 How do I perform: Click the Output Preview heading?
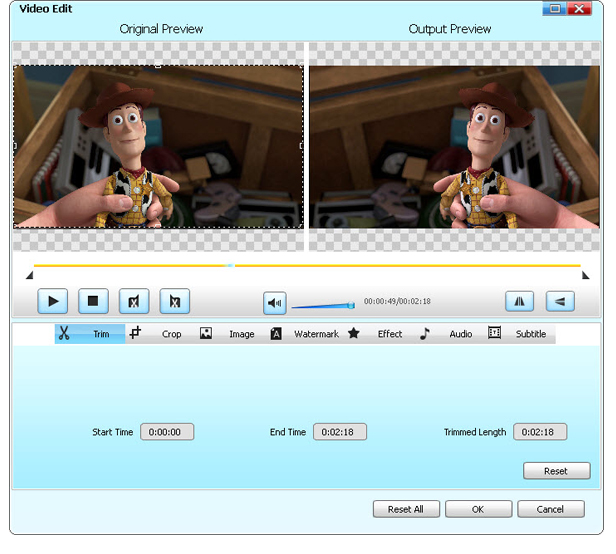pyautogui.click(x=450, y=29)
